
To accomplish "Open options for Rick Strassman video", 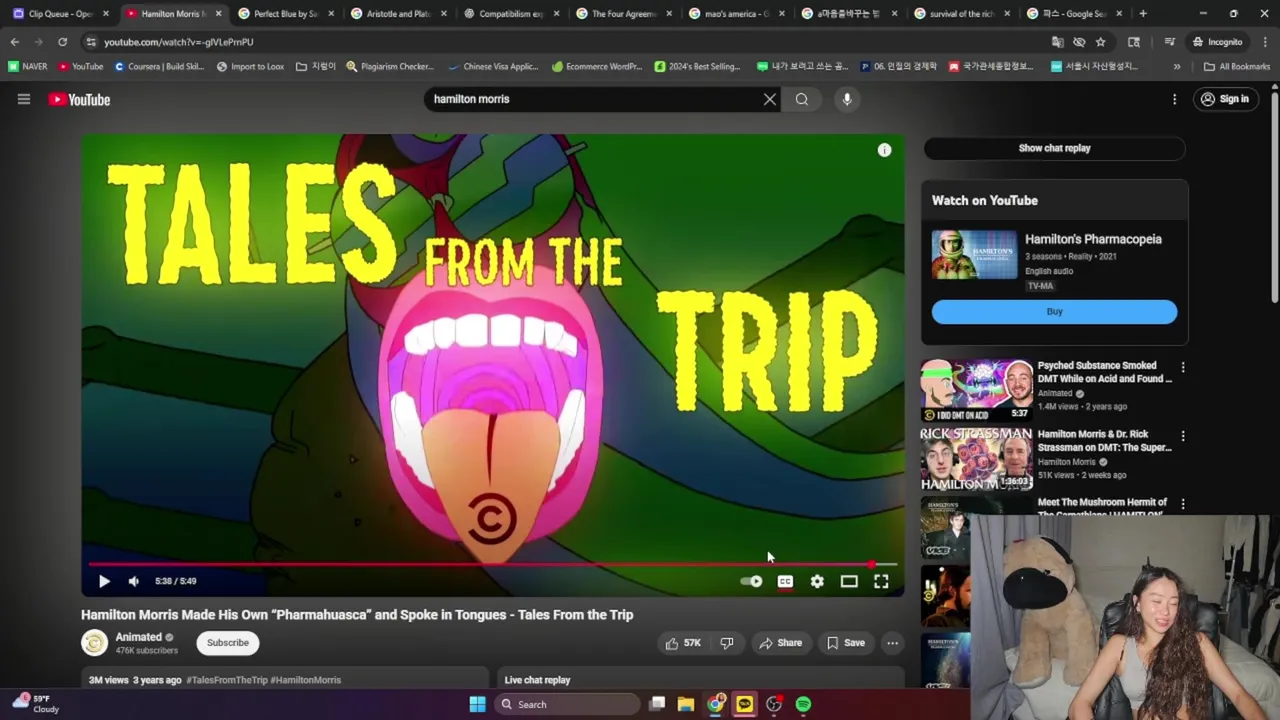I will [x=1183, y=437].
